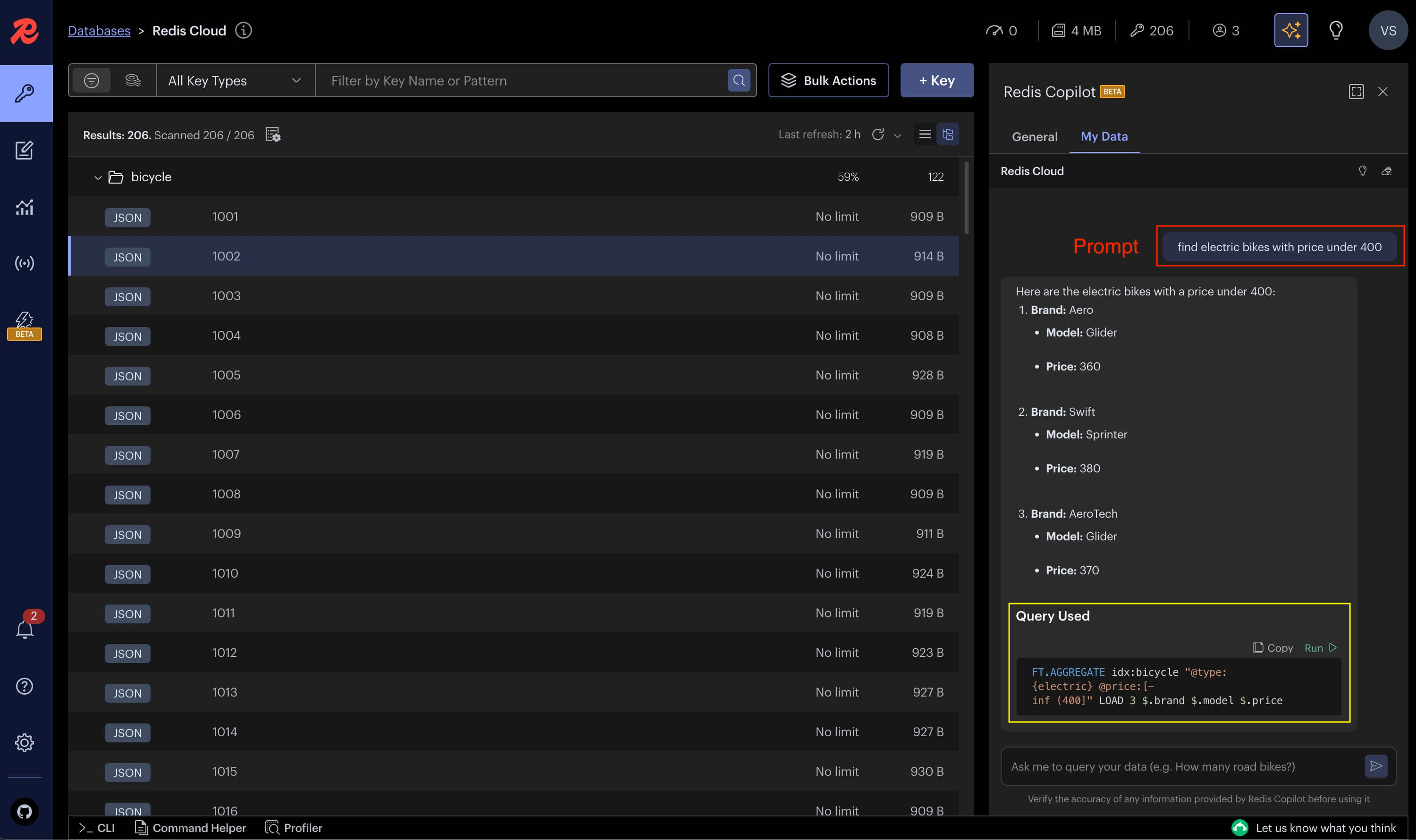Open the auto-refresh options chevron
This screenshot has height=840, width=1416.
click(x=897, y=135)
